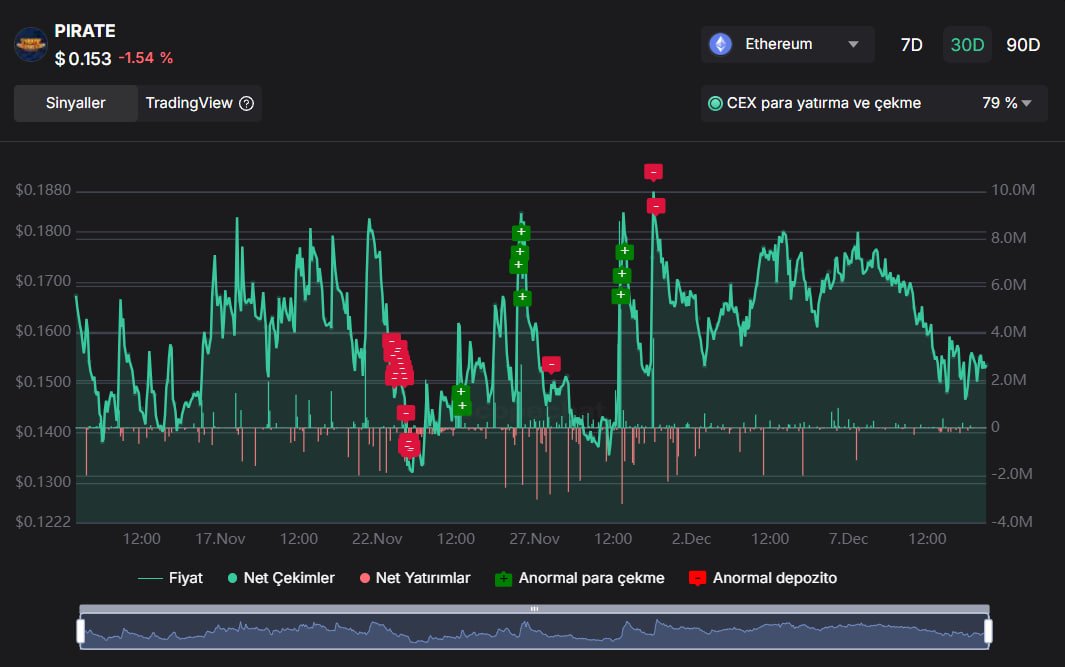This screenshot has height=667, width=1065.
Task: Click the $0.153 price value
Action: pyautogui.click(x=83, y=59)
